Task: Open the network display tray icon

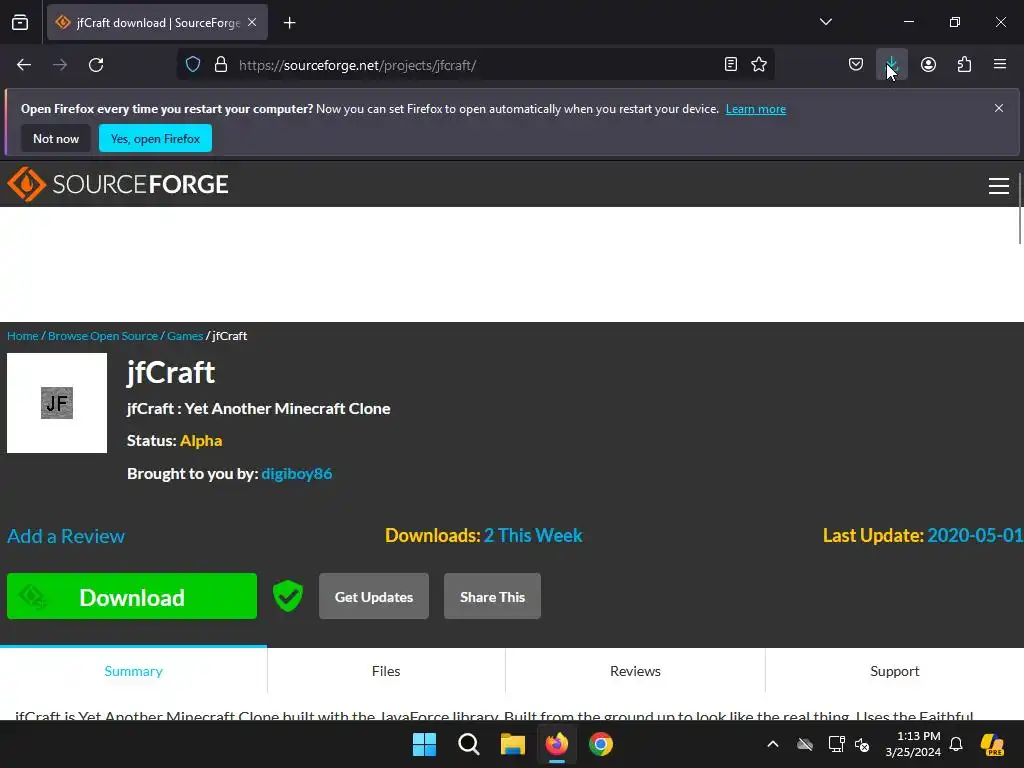Action: tap(836, 744)
